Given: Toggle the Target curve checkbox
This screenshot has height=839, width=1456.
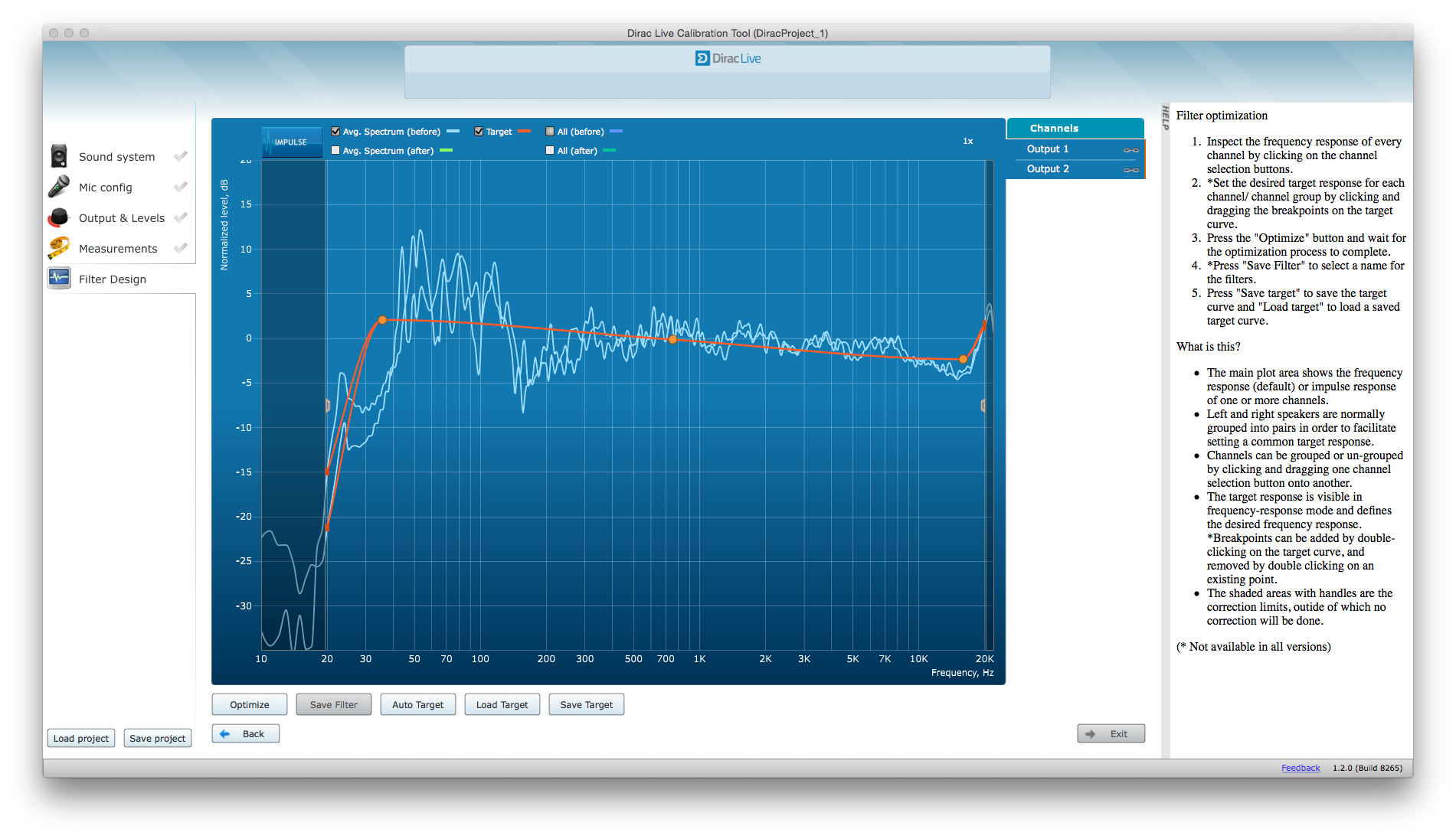Looking at the screenshot, I should 479,132.
